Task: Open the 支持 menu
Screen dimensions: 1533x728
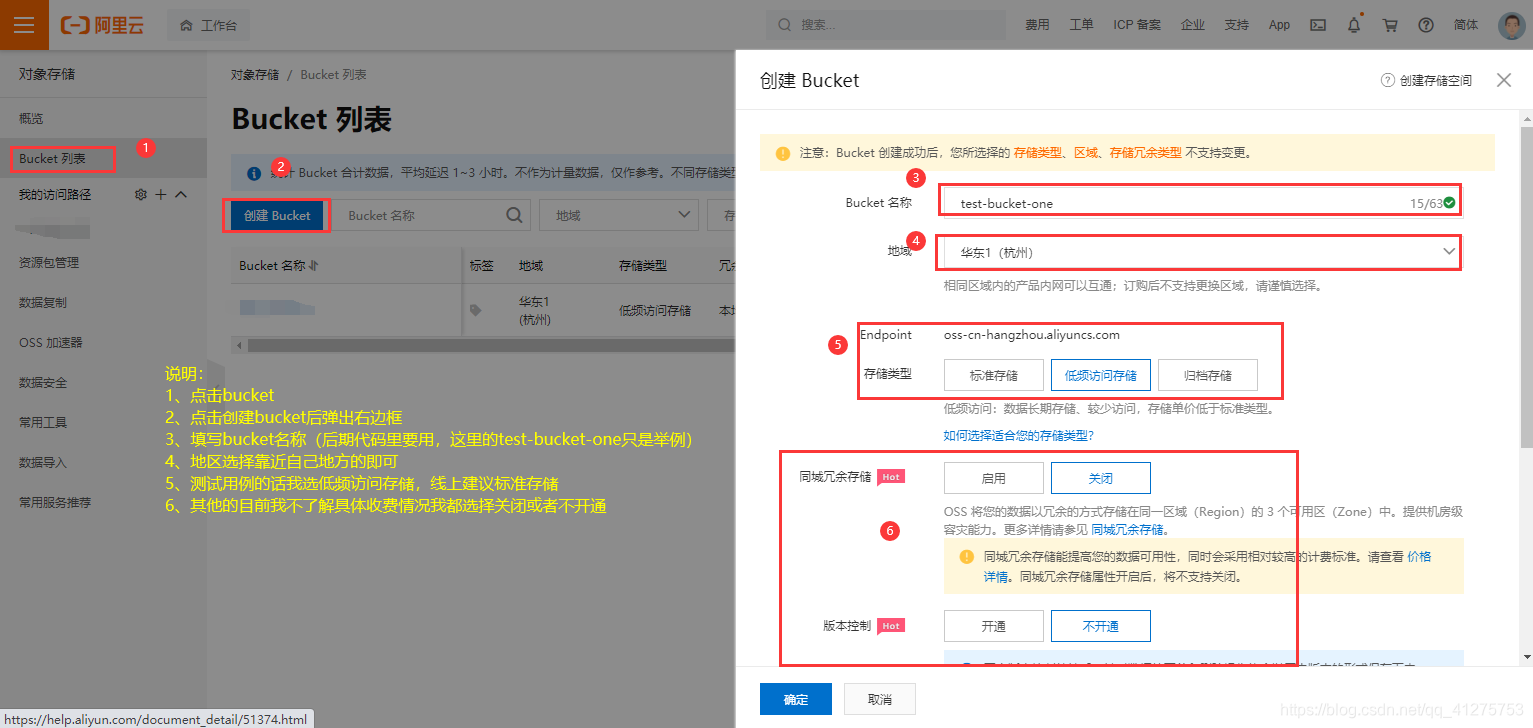Action: pyautogui.click(x=1236, y=25)
